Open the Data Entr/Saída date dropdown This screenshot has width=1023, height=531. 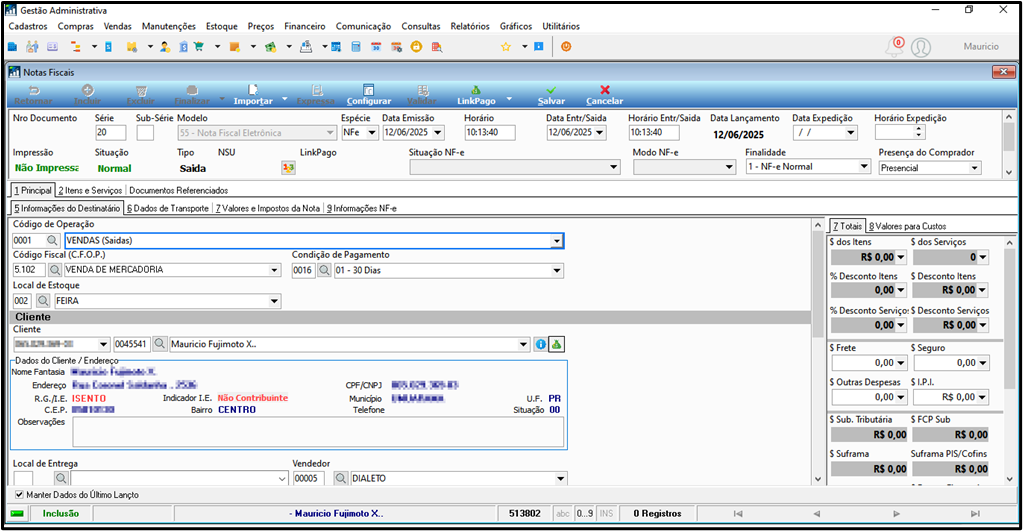tap(600, 132)
